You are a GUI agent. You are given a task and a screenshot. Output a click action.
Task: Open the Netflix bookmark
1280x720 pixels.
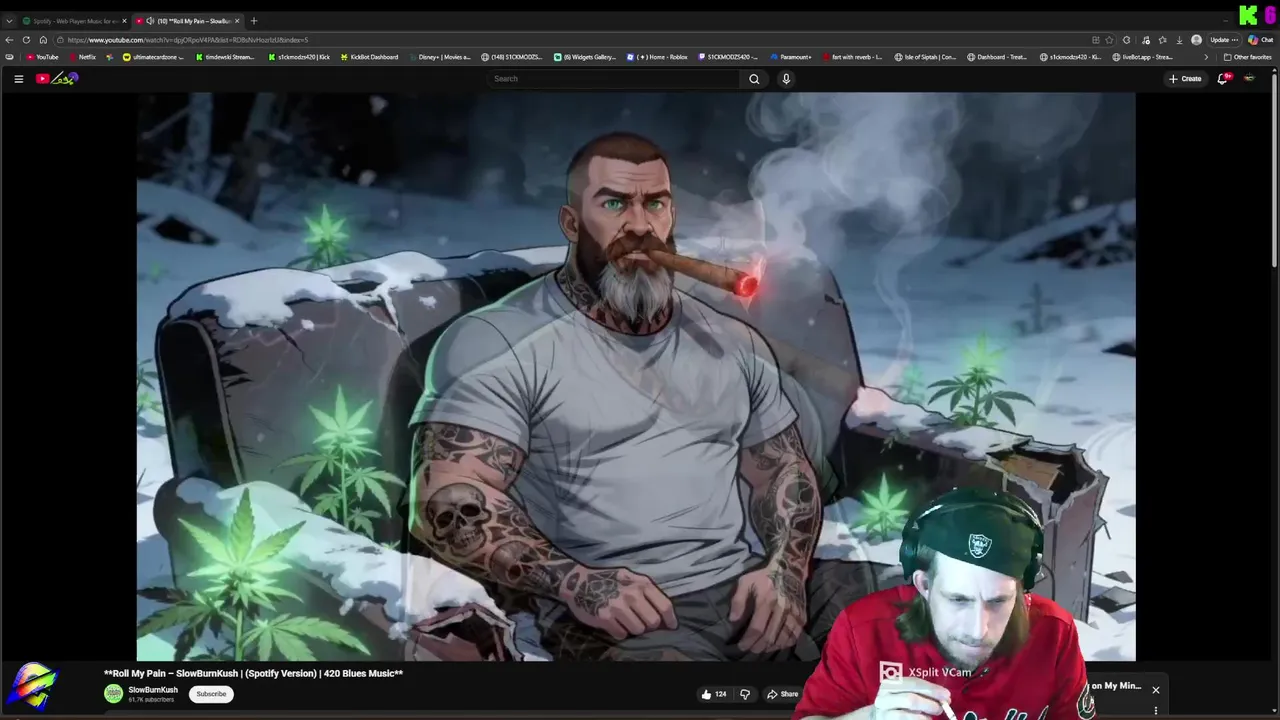point(83,57)
